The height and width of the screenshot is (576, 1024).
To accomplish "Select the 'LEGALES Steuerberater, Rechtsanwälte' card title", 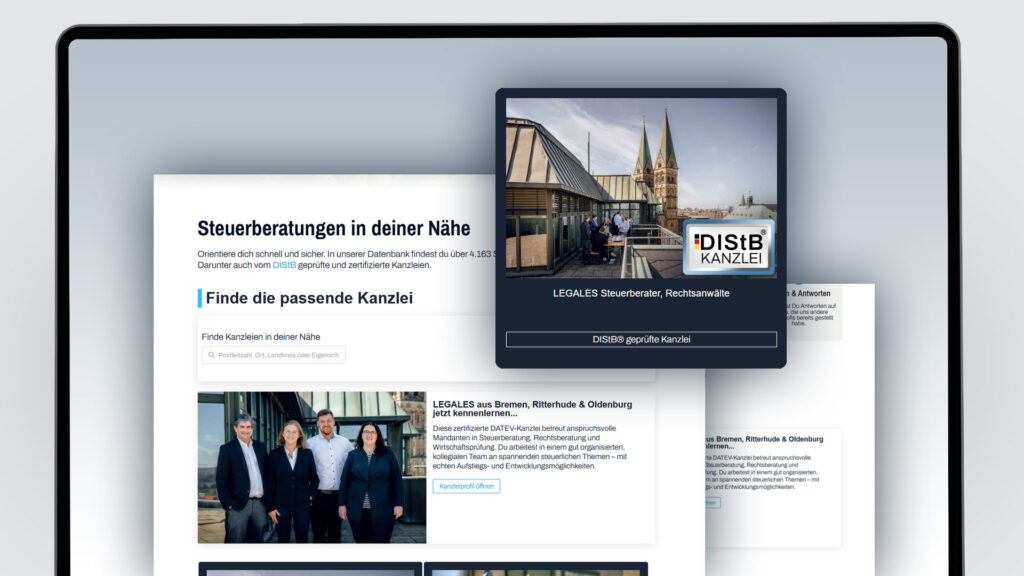I will (641, 293).
